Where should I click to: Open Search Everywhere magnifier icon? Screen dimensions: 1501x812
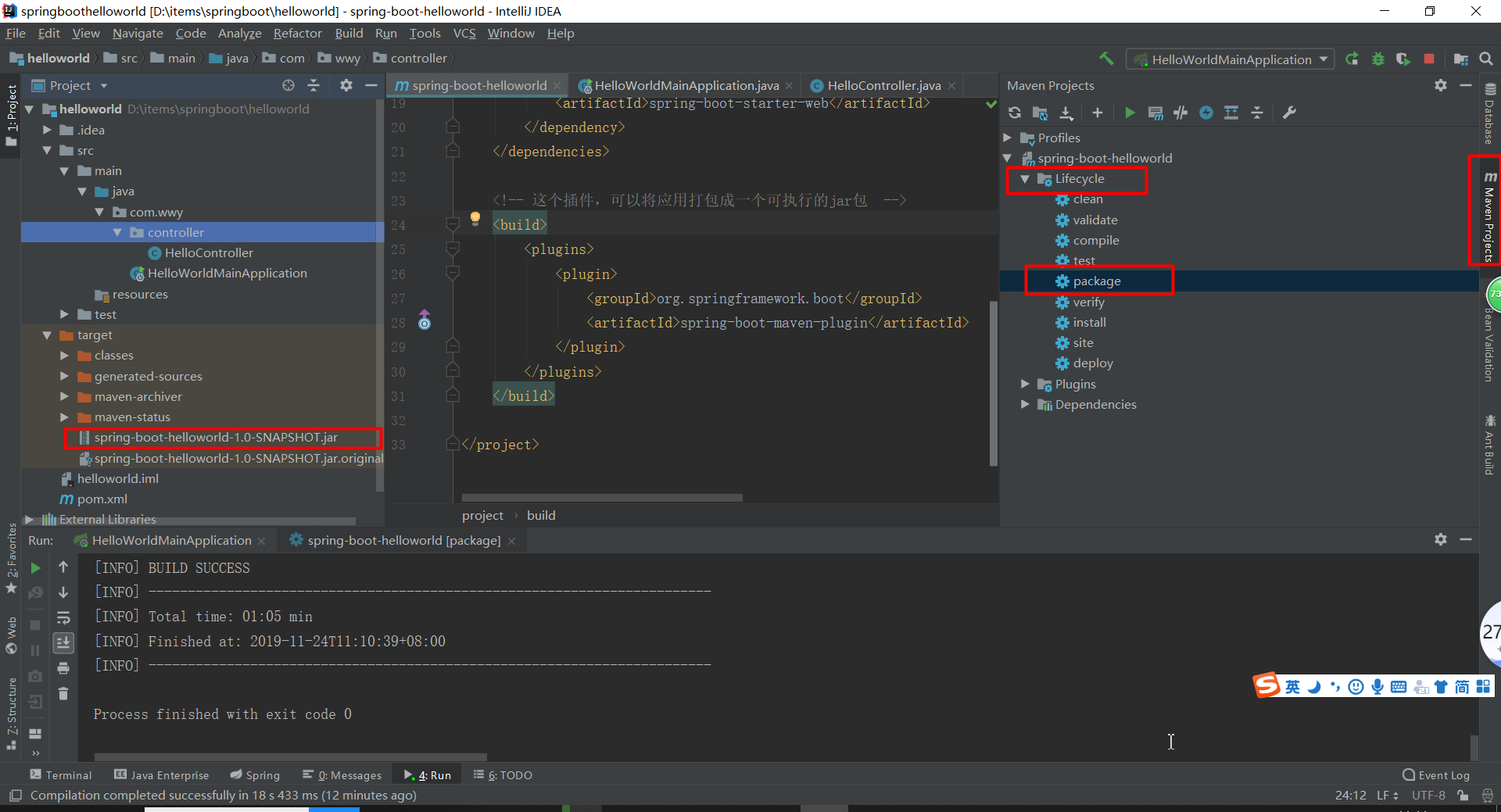(x=1486, y=59)
